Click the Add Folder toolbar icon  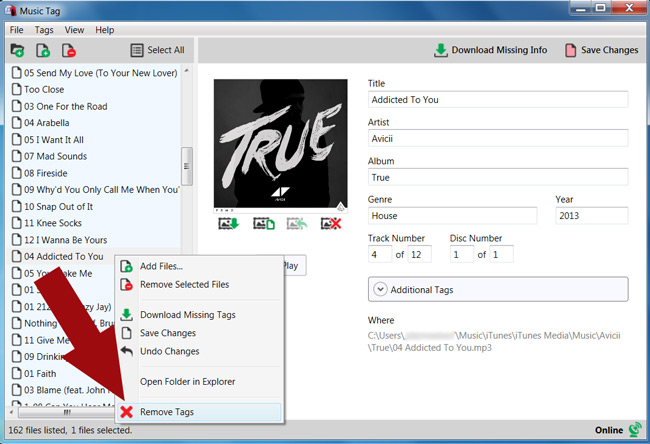click(17, 50)
